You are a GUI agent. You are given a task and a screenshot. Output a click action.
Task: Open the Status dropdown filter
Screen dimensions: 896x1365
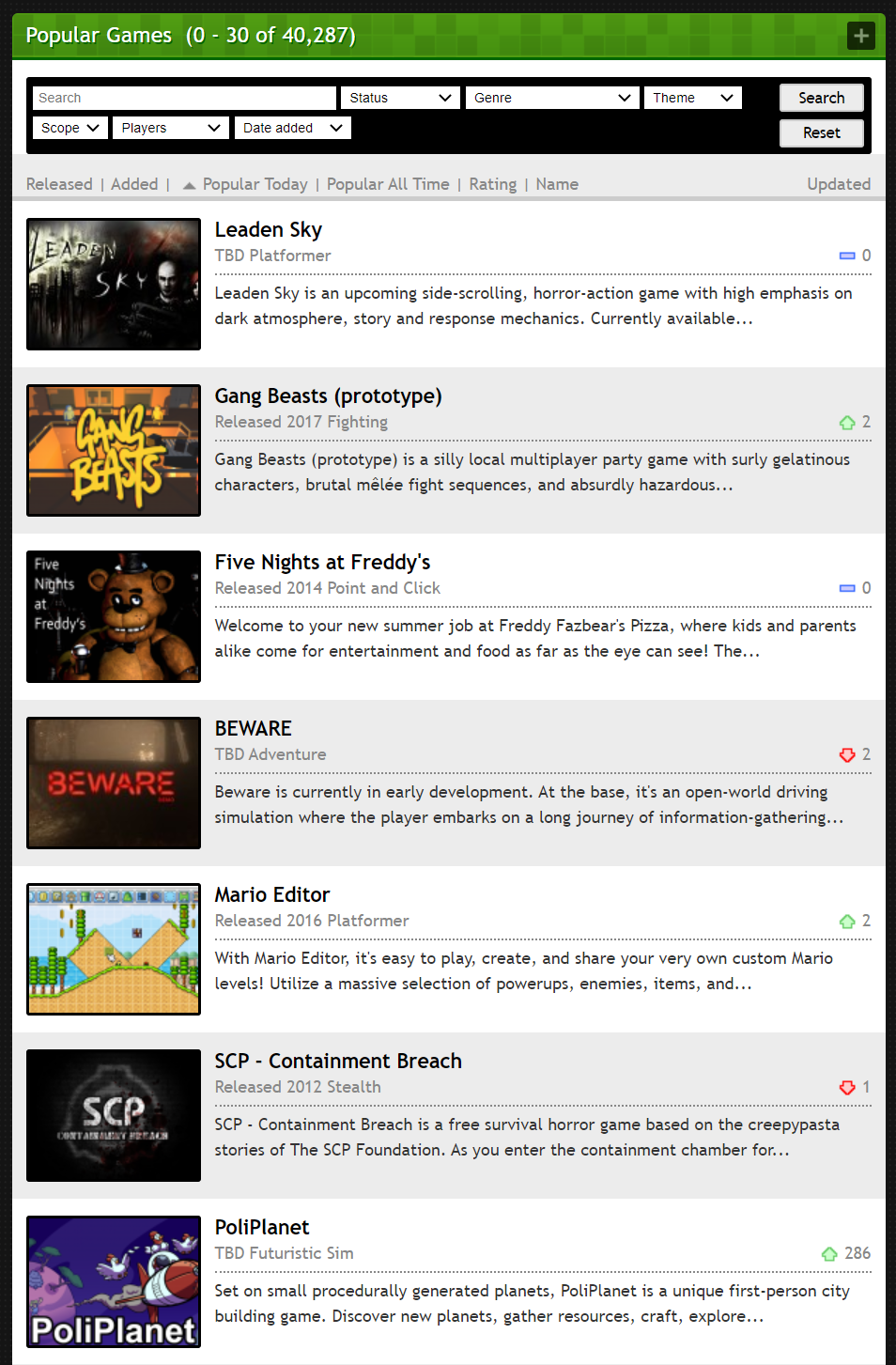click(x=400, y=98)
